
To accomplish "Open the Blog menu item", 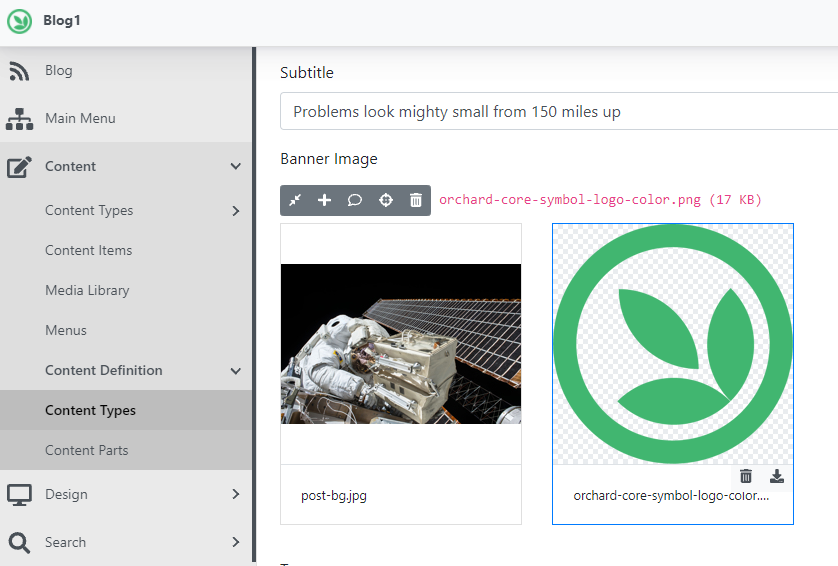I will [59, 71].
